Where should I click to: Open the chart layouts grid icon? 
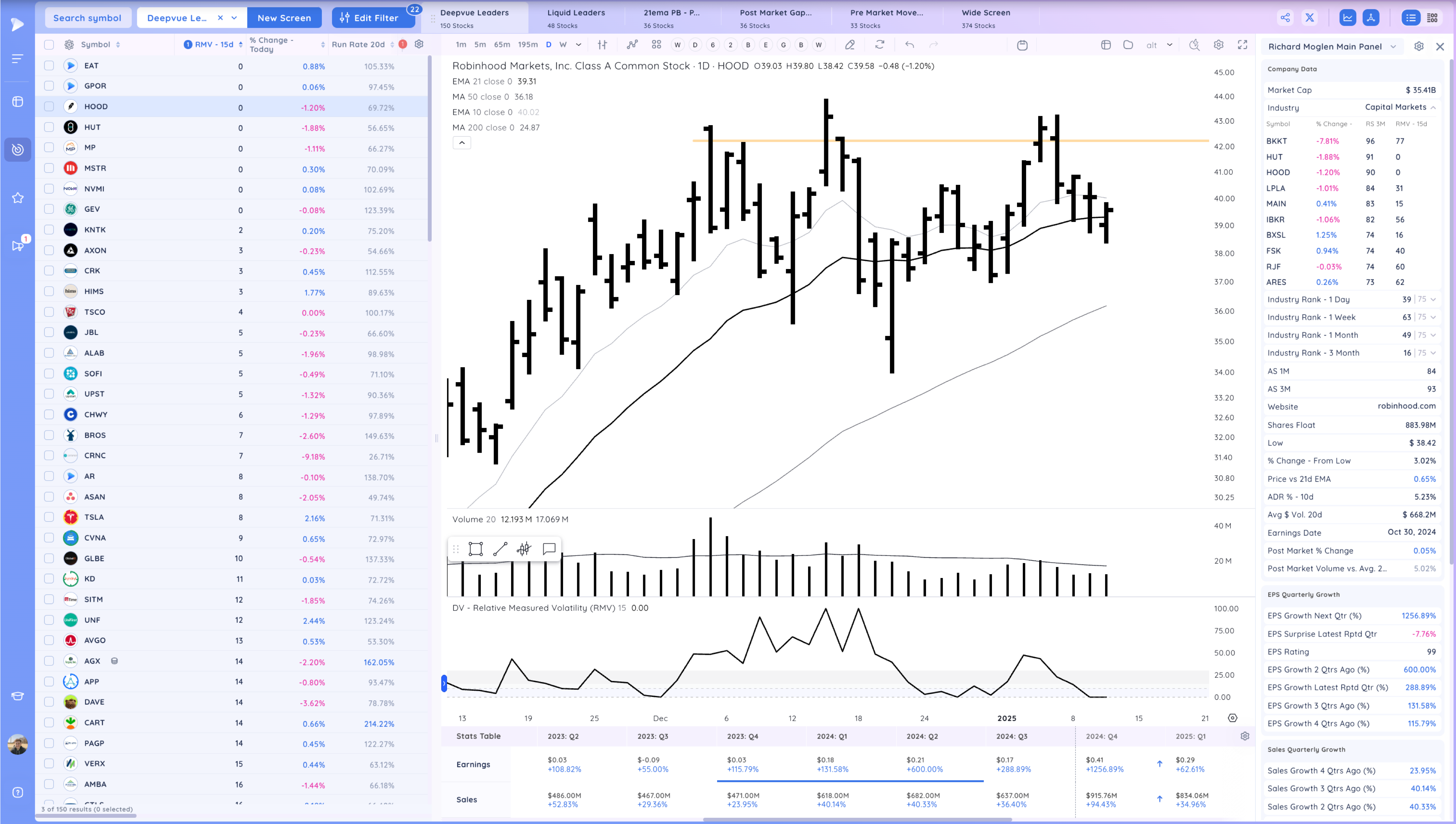(656, 45)
